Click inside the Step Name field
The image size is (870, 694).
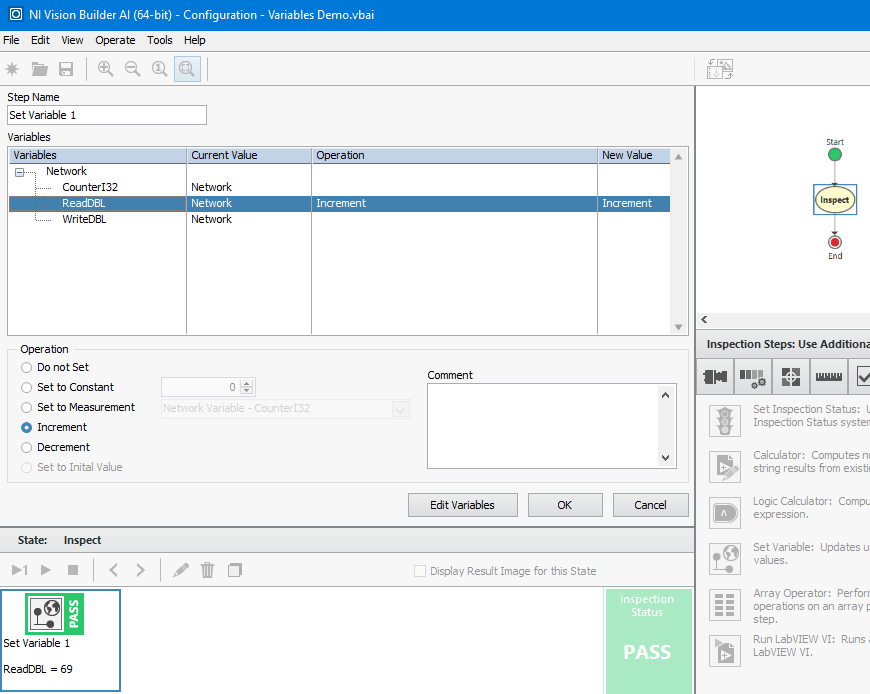pyautogui.click(x=105, y=114)
